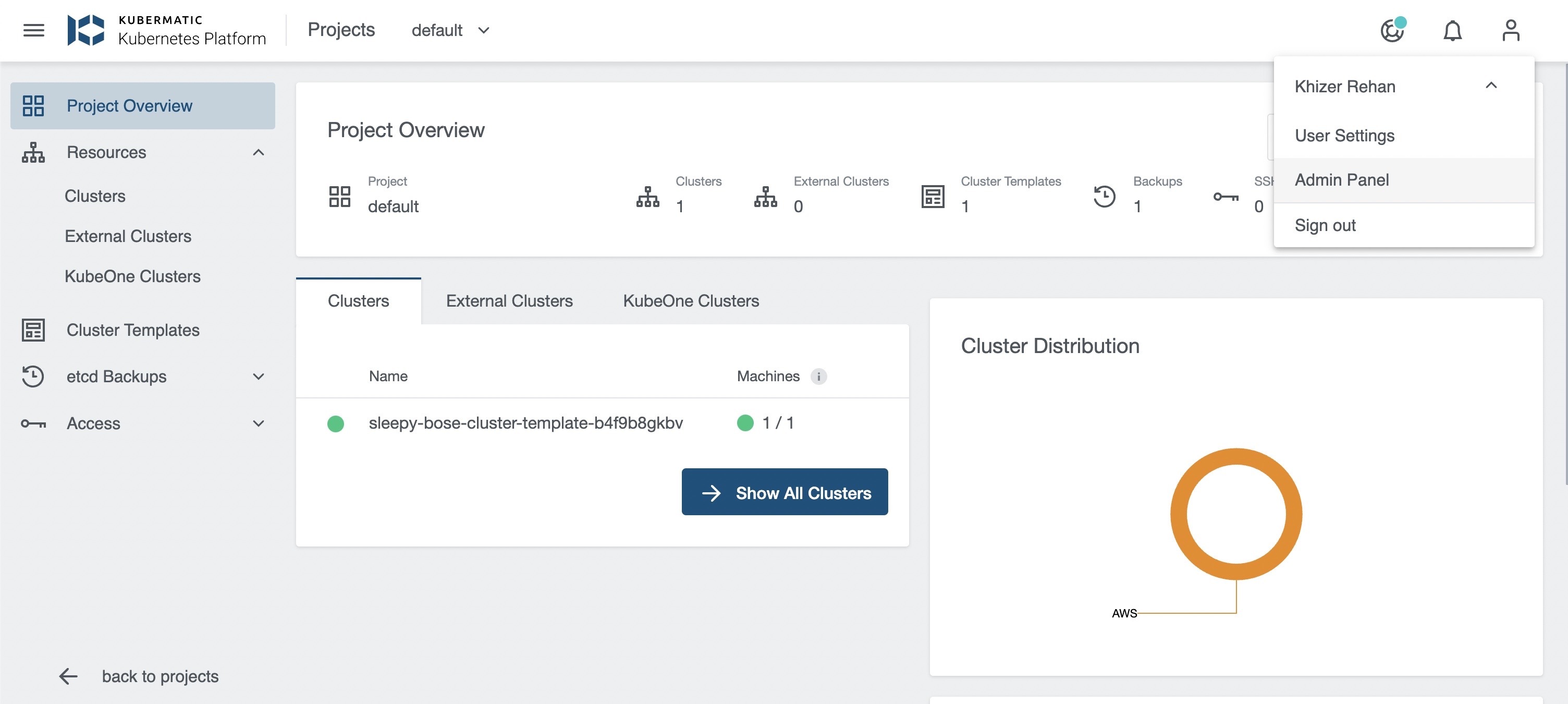1568x704 pixels.
Task: Click the user account avatar icon
Action: click(x=1511, y=30)
